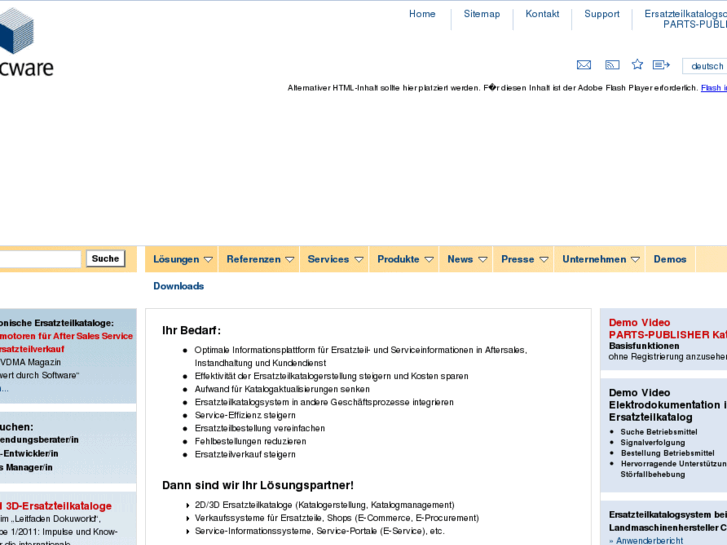Go to the Demos menu item
Image resolution: width=727 pixels, height=545 pixels.
[x=670, y=259]
